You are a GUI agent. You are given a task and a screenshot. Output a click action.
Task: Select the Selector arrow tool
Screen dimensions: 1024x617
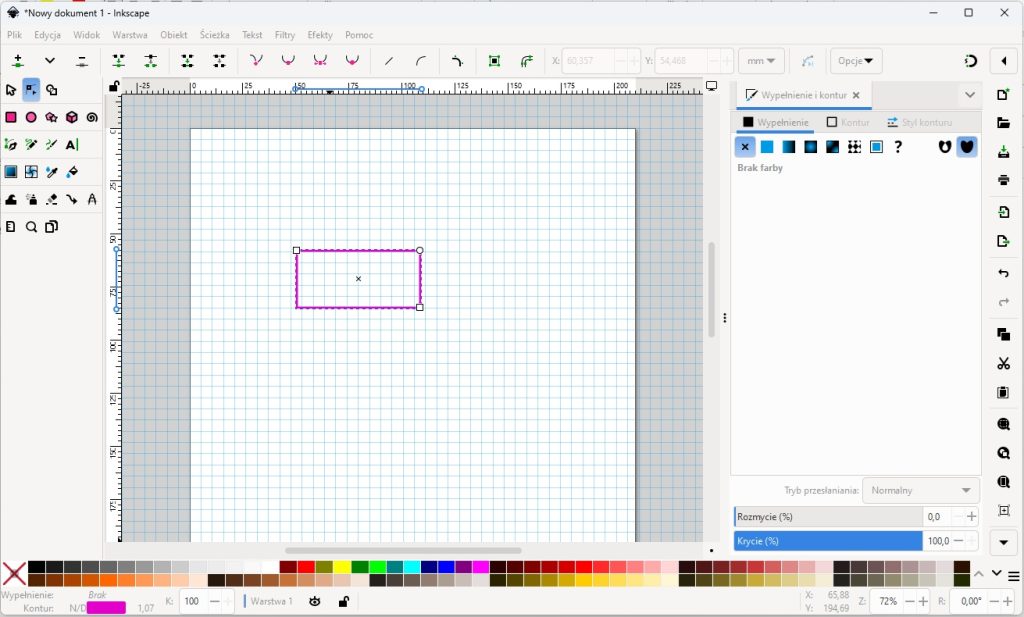pos(10,90)
